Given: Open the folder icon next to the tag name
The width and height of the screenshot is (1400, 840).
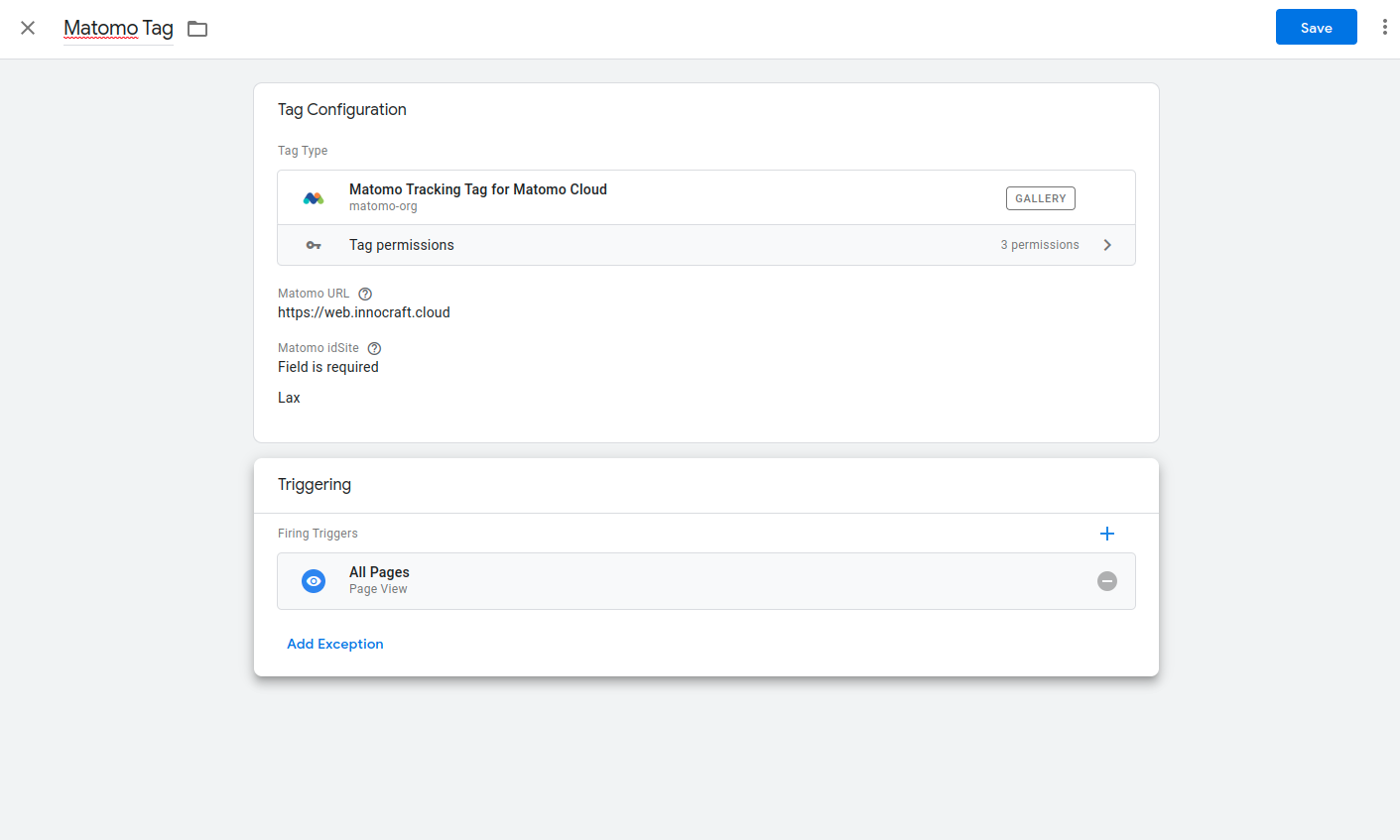Looking at the screenshot, I should coord(197,29).
